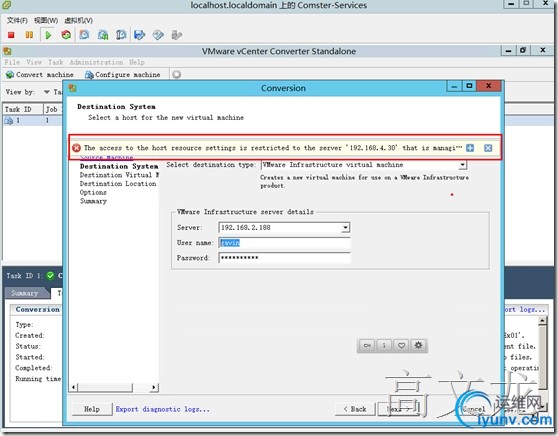Click the Revert snapshot toolbar icon
This screenshot has height=436, width=558.
pos(103,35)
